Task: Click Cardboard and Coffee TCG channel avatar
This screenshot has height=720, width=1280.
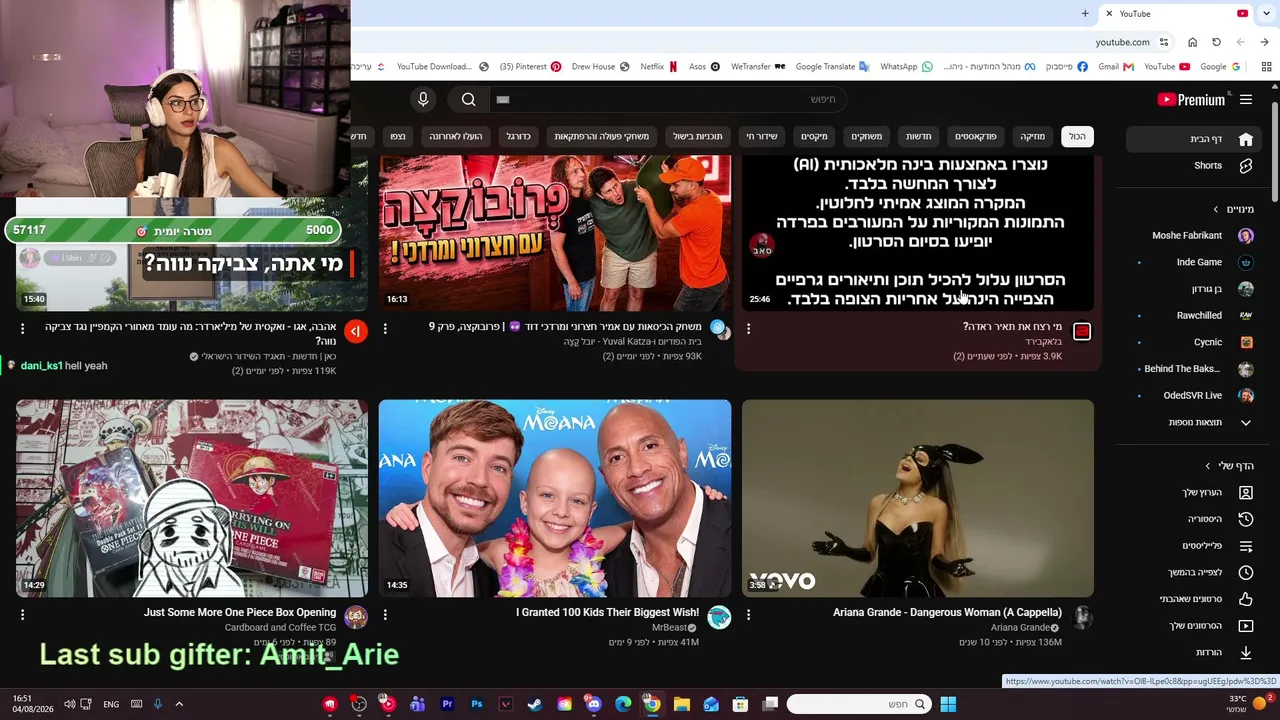Action: pyautogui.click(x=356, y=618)
